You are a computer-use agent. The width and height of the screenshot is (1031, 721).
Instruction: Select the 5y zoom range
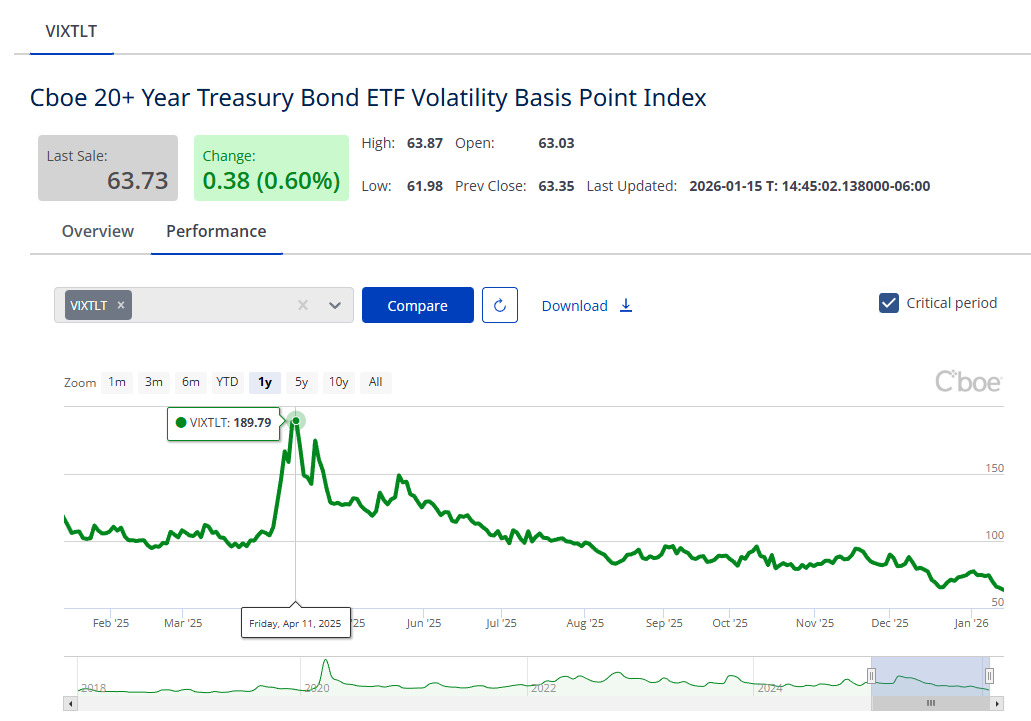301,382
